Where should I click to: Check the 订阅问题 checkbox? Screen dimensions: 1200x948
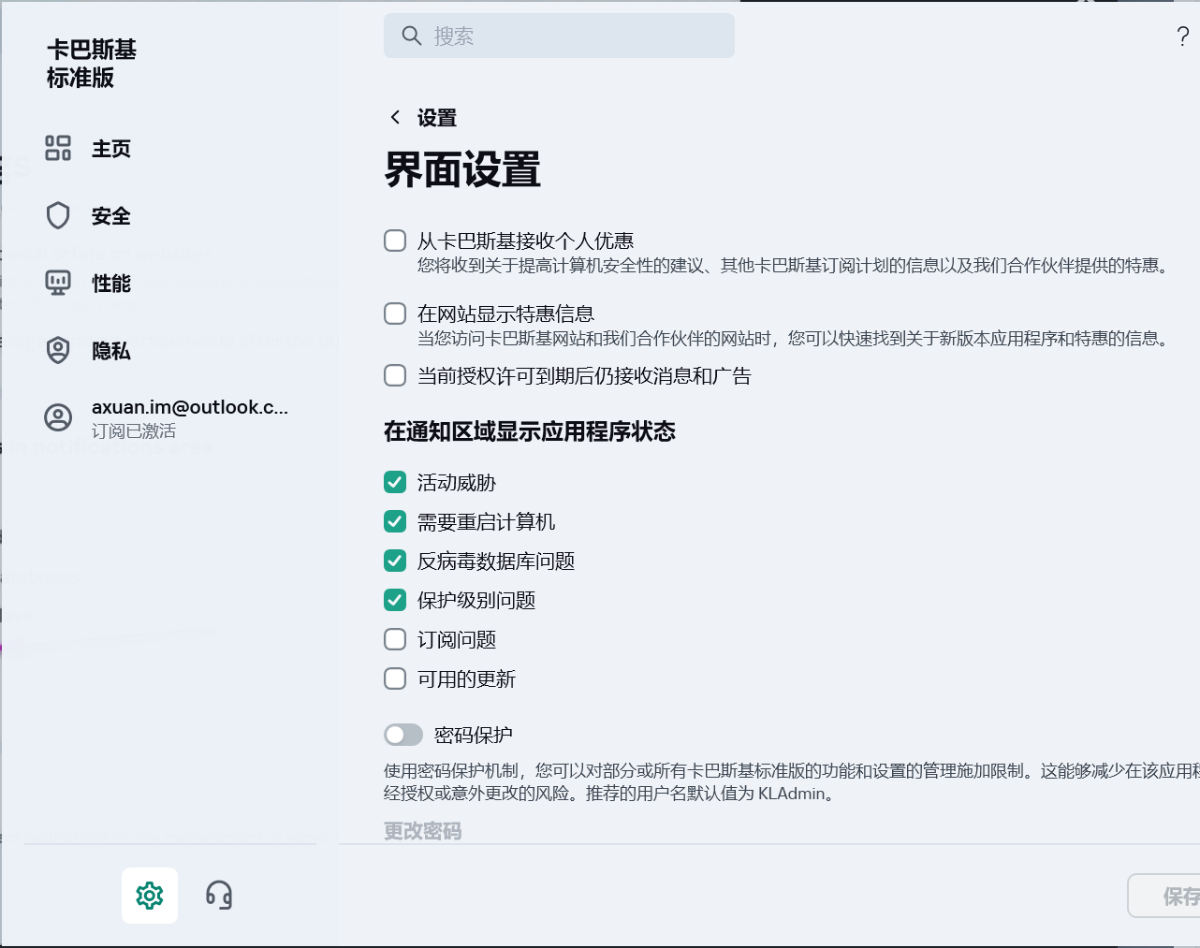[x=395, y=640]
